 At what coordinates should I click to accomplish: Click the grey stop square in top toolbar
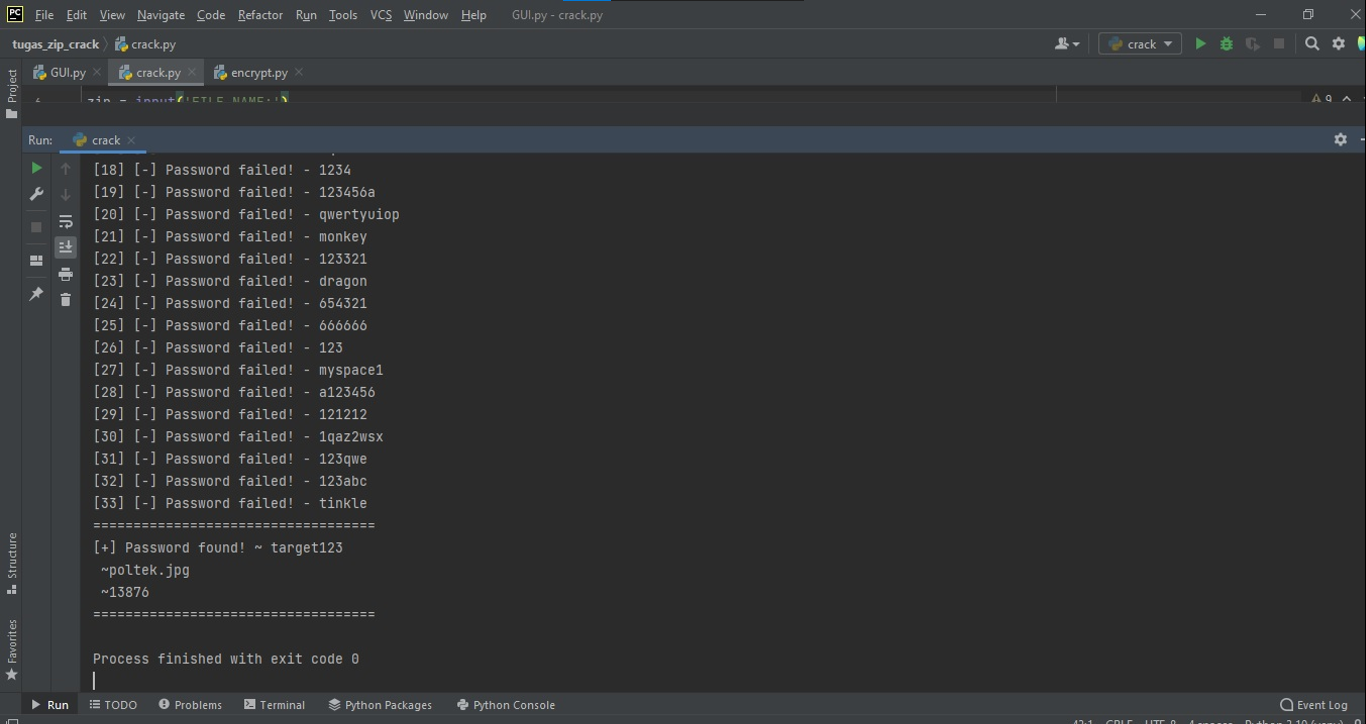1279,44
